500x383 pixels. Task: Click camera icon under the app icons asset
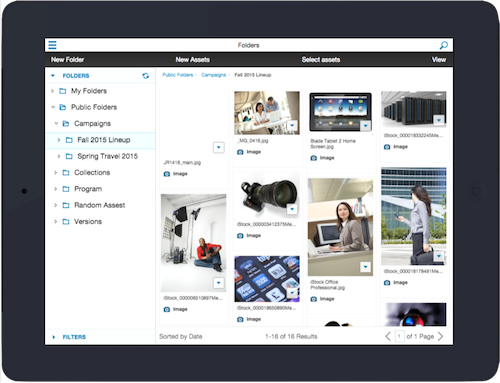tap(240, 319)
